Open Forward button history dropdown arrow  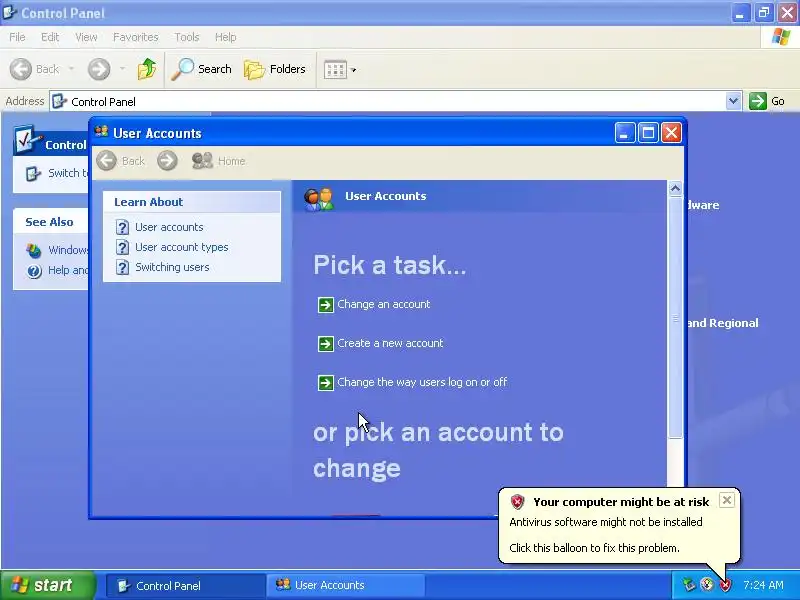pos(122,68)
